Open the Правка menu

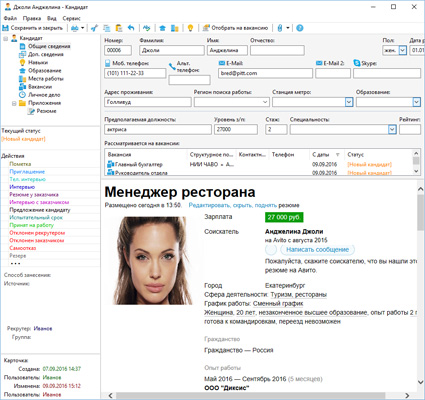pyautogui.click(x=32, y=18)
